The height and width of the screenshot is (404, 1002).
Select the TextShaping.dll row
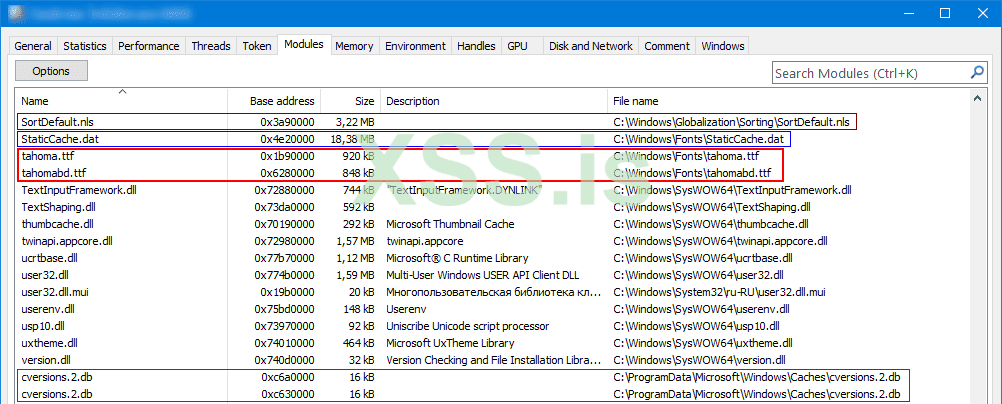tap(492, 207)
